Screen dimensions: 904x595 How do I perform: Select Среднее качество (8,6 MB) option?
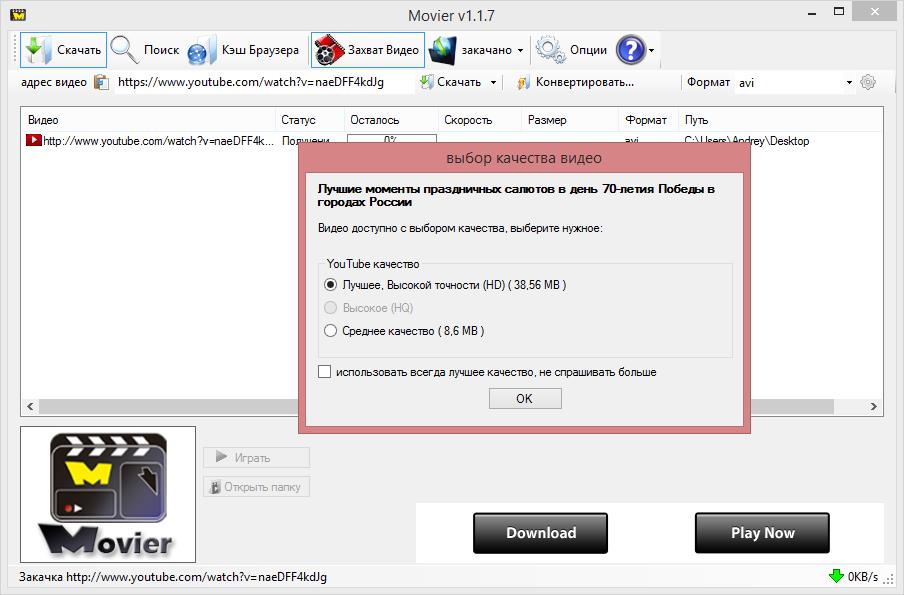click(x=331, y=331)
